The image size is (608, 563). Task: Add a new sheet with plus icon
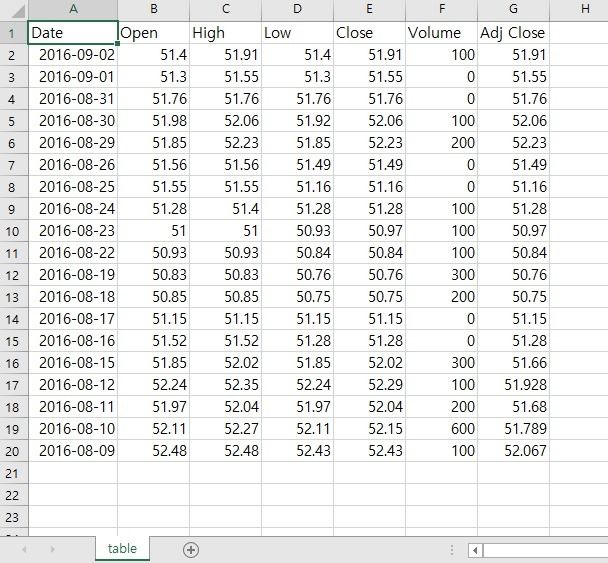tap(191, 549)
